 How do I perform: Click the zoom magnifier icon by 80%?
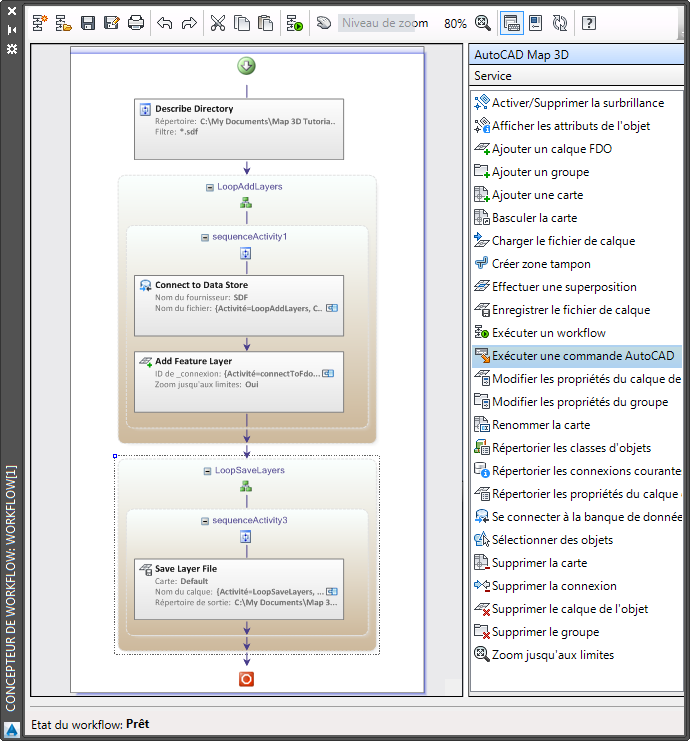click(483, 23)
